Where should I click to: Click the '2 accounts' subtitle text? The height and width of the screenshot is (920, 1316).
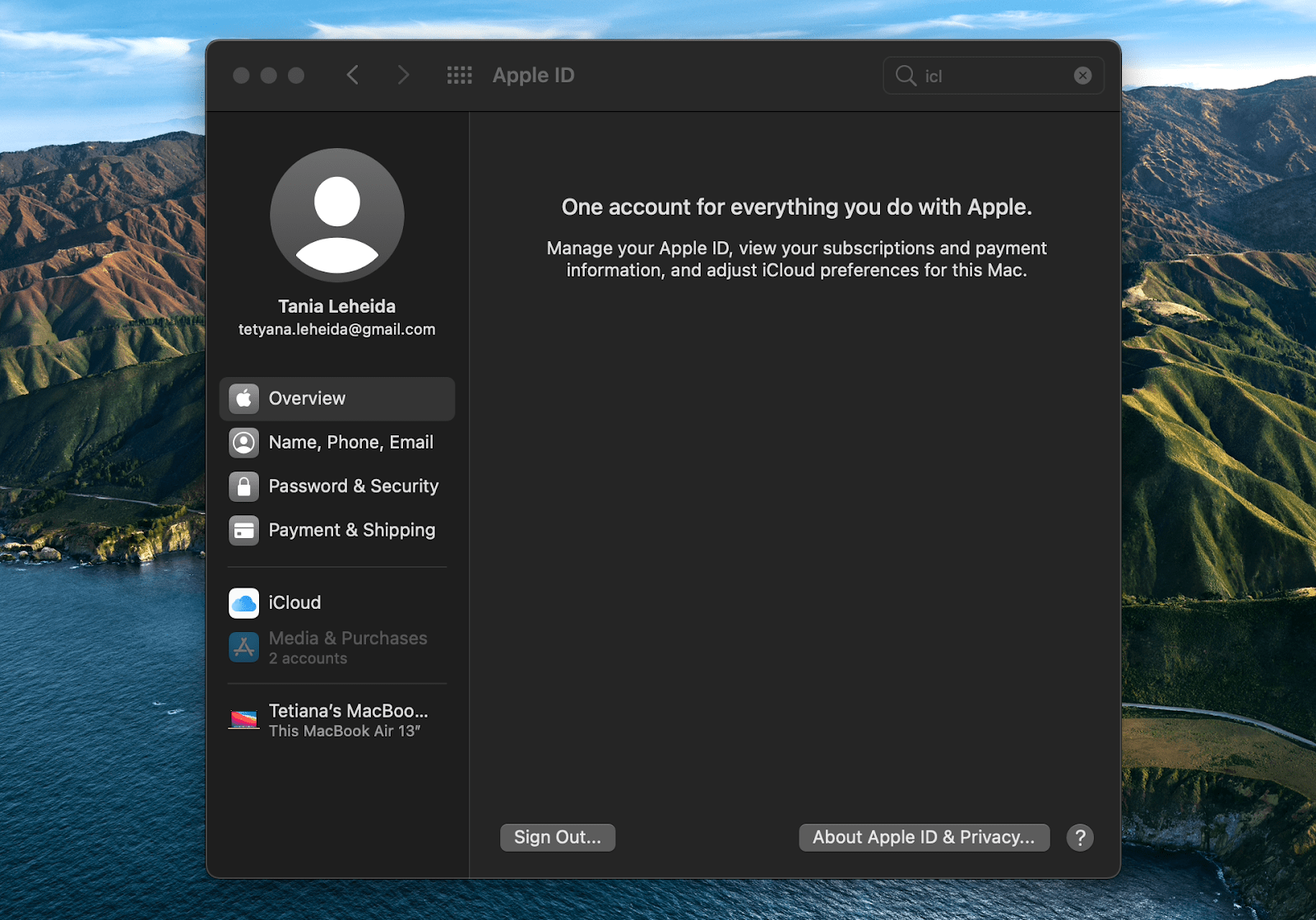pyautogui.click(x=308, y=658)
